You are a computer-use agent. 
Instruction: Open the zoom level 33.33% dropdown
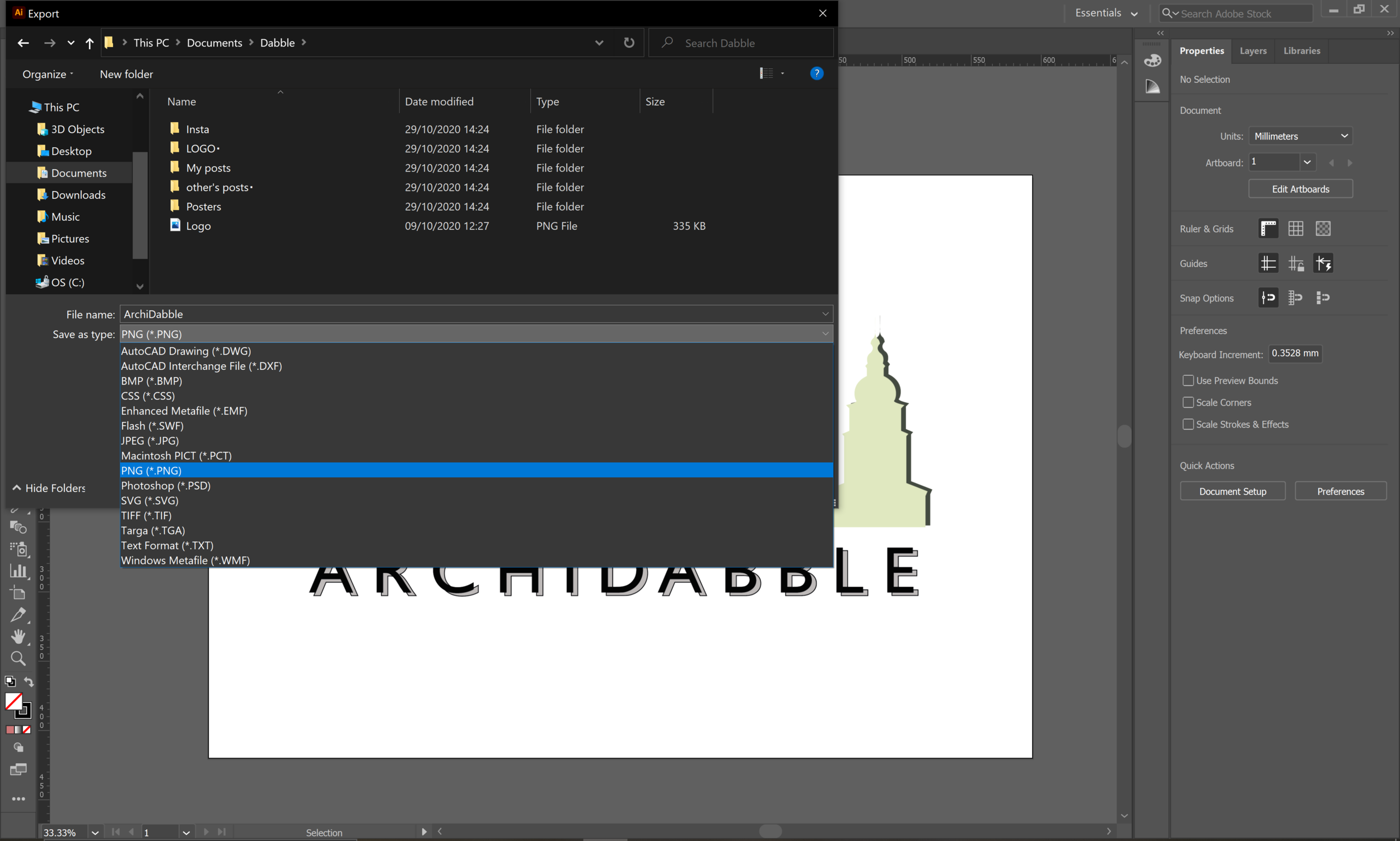tap(95, 833)
